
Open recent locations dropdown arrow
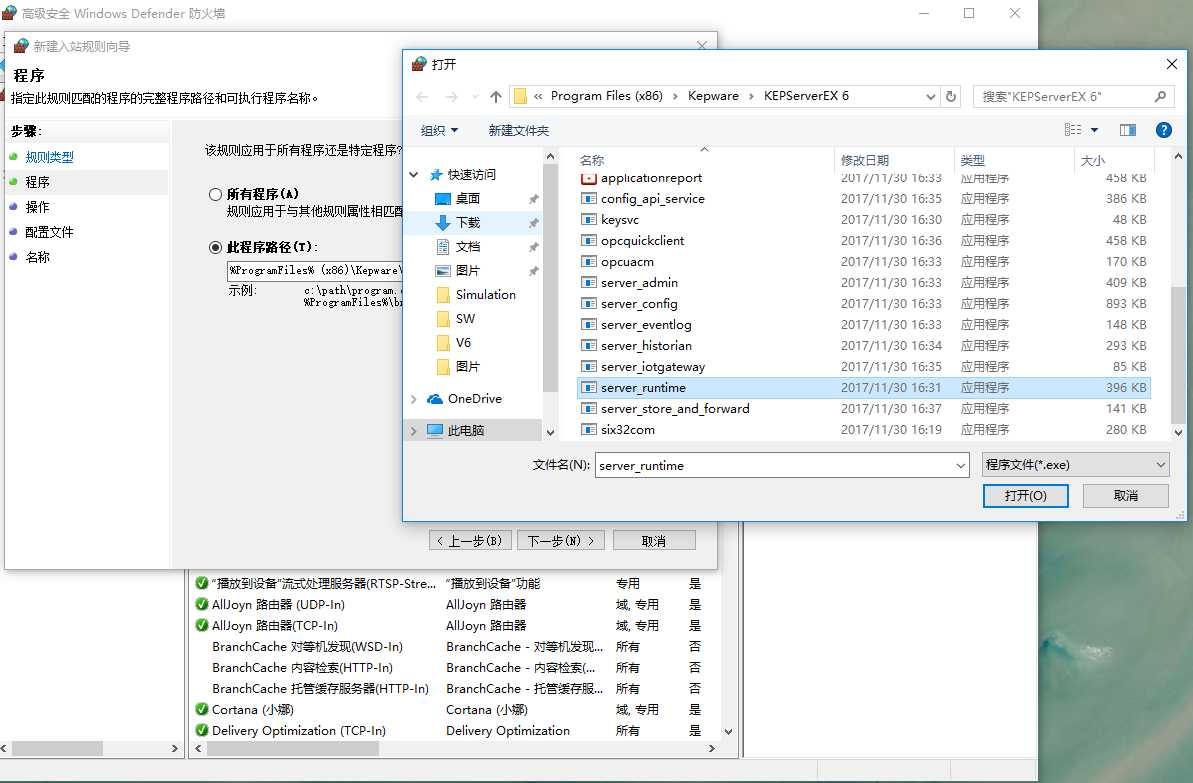476,97
